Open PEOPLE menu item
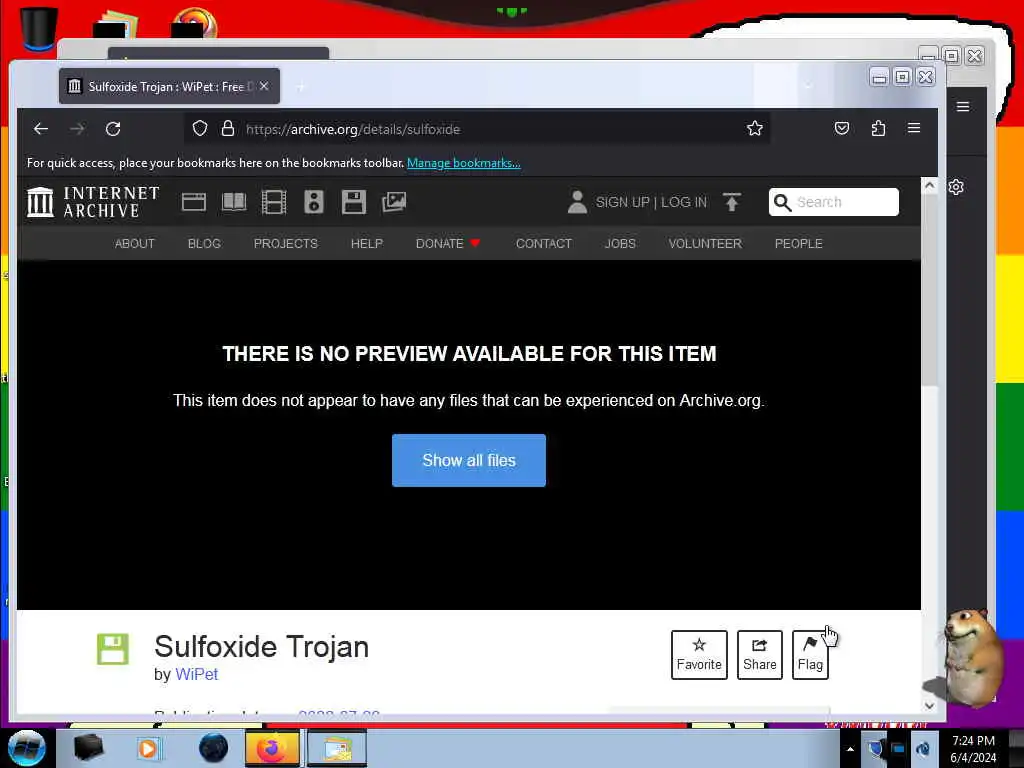Screen dimensions: 1024x768 [x=798, y=244]
